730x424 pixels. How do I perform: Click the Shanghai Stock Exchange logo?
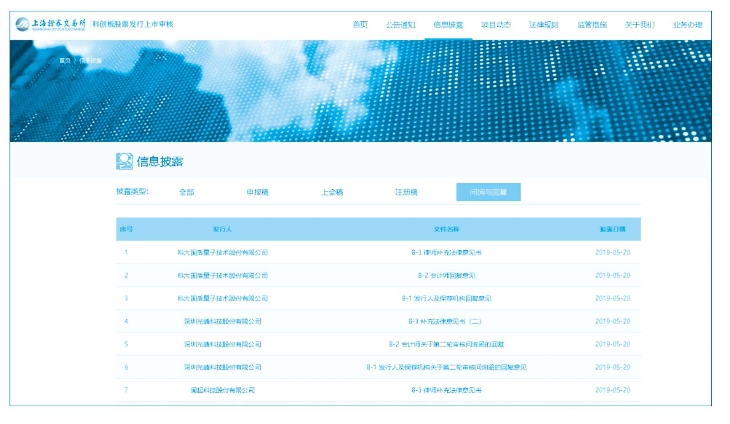click(x=48, y=23)
